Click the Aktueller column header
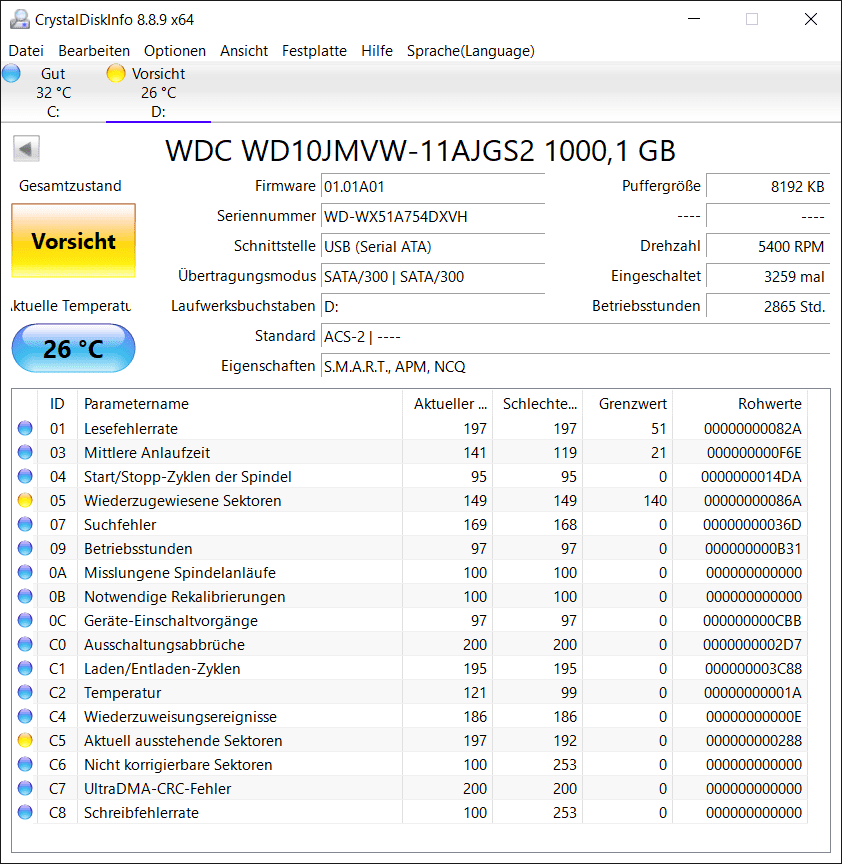The width and height of the screenshot is (842, 864). coord(447,404)
